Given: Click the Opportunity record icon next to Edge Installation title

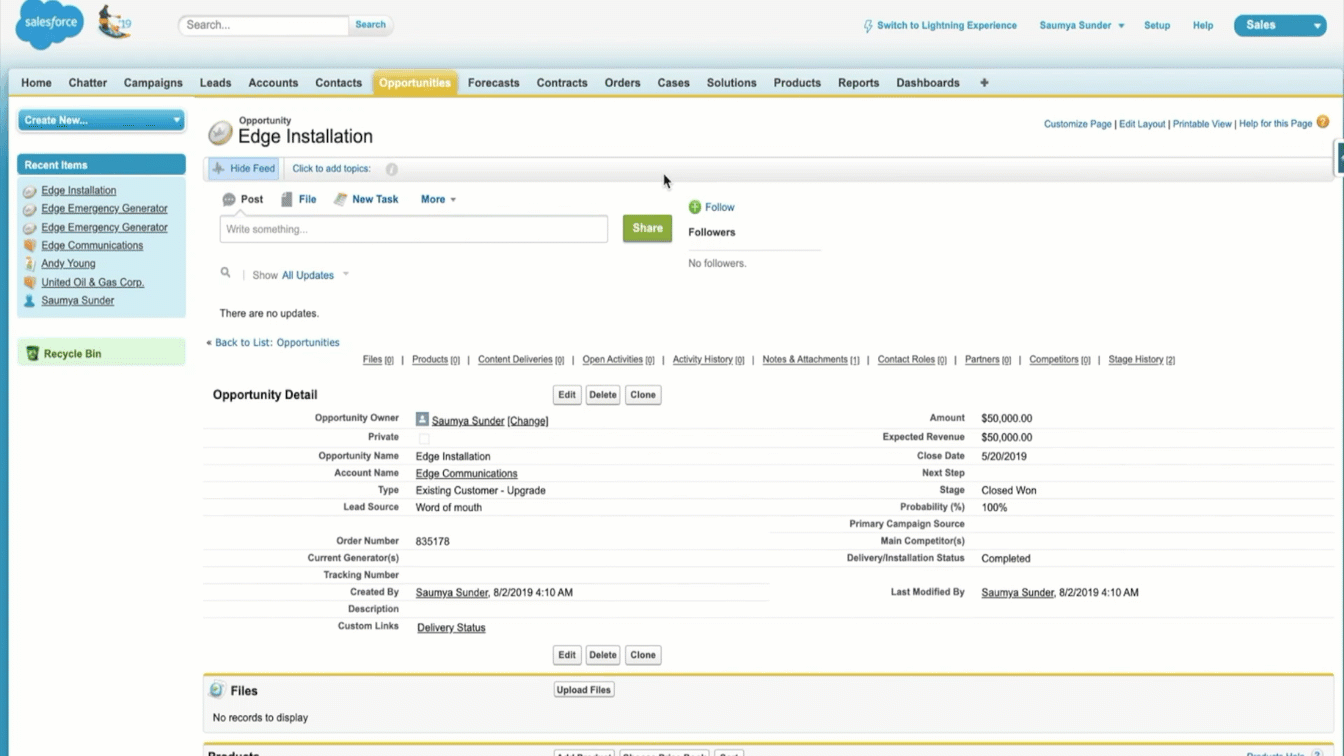Looking at the screenshot, I should pos(220,133).
